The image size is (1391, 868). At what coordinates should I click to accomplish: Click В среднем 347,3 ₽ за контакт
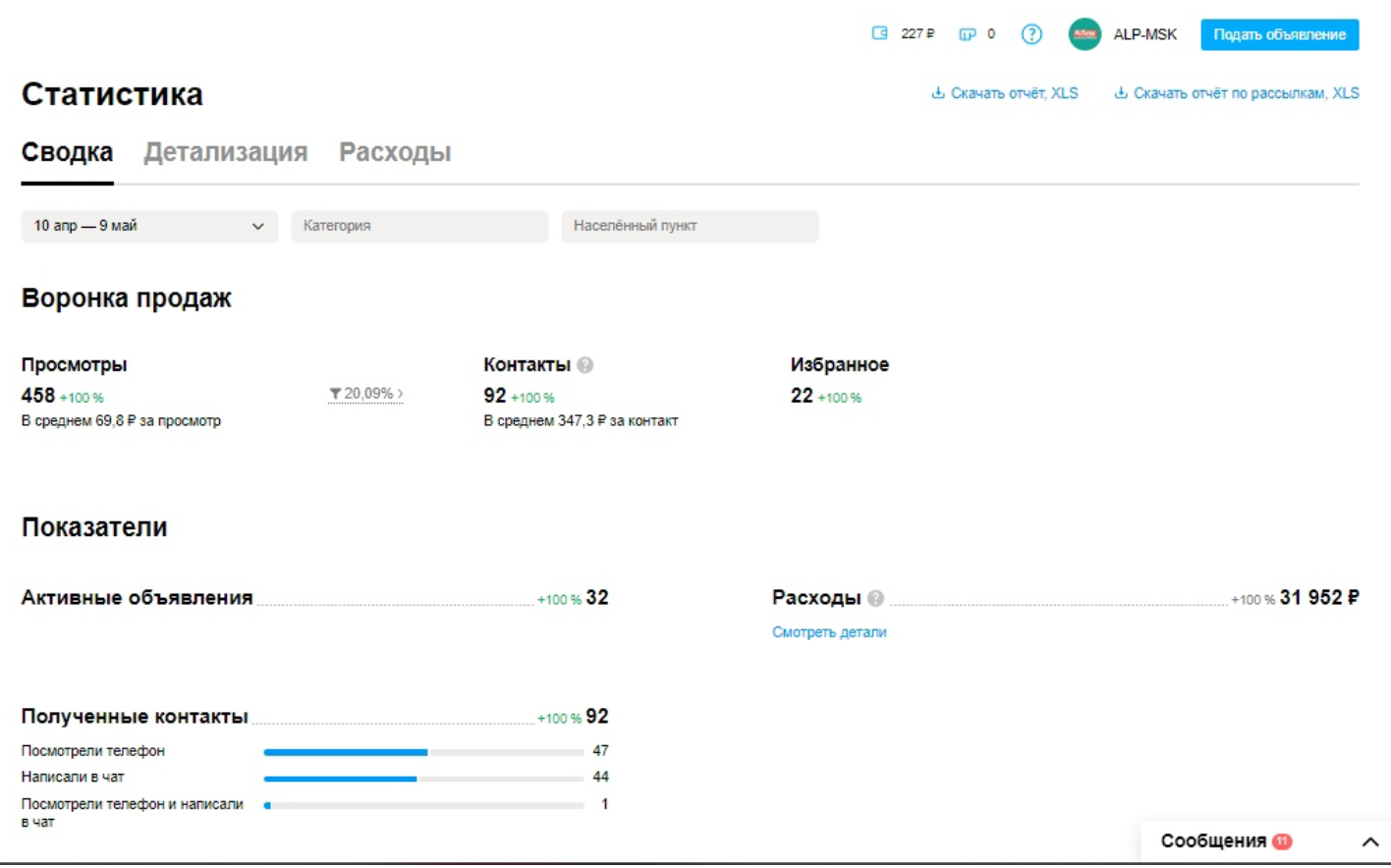pos(581,421)
